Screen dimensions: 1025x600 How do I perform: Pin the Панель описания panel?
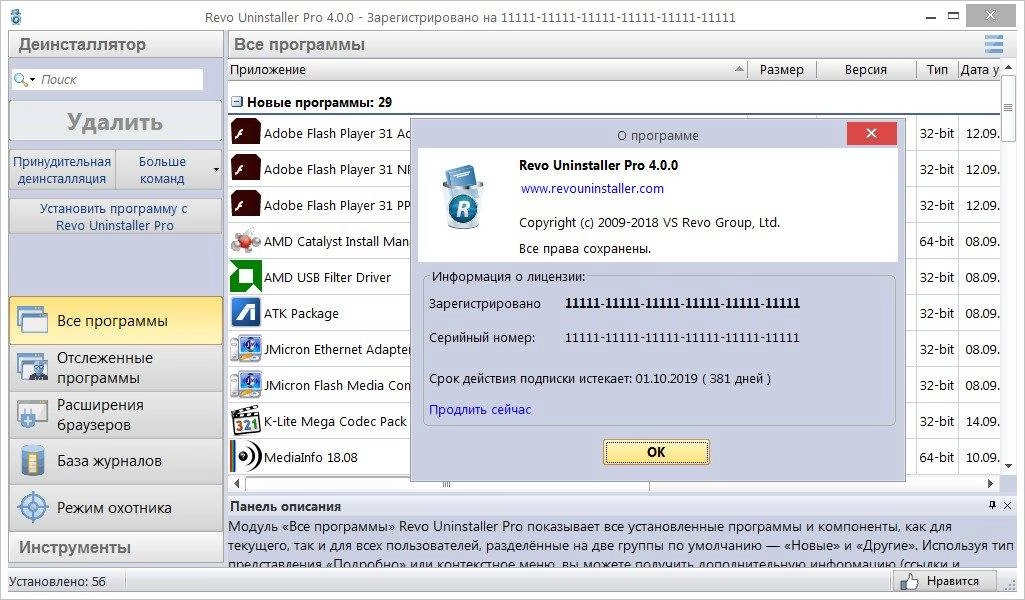[992, 505]
